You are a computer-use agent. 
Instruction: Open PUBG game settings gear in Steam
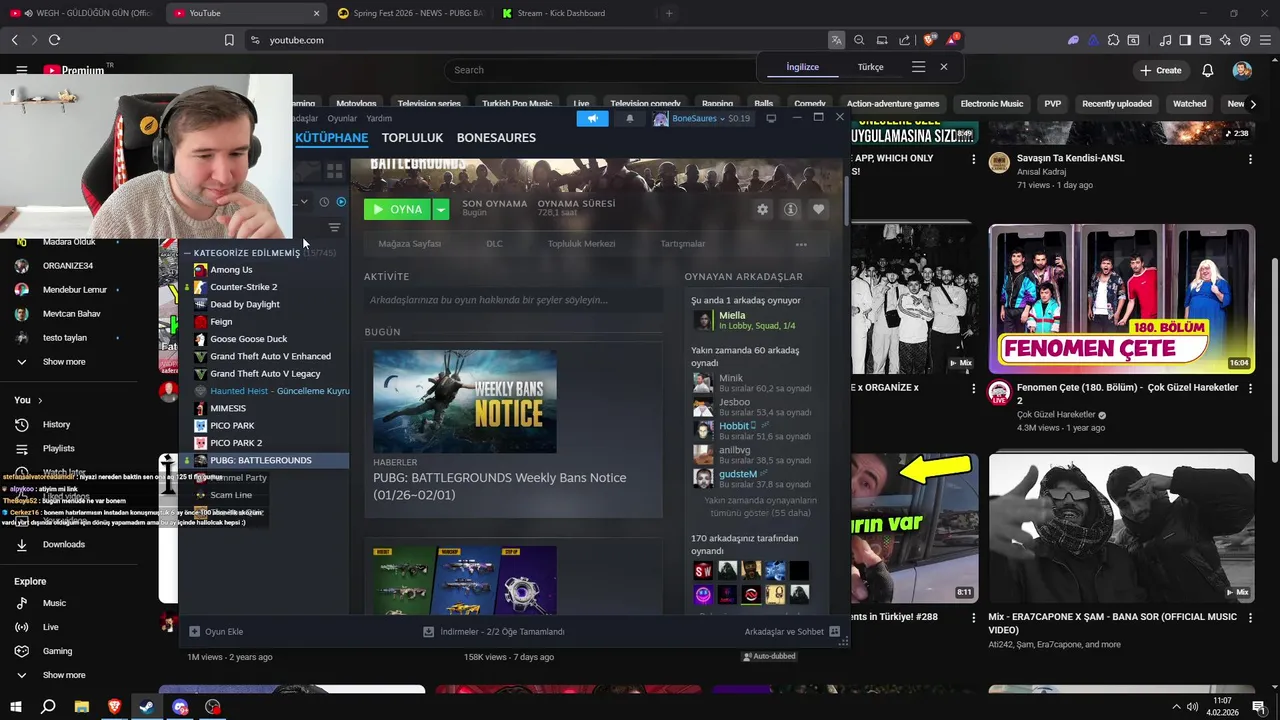pyautogui.click(x=762, y=209)
